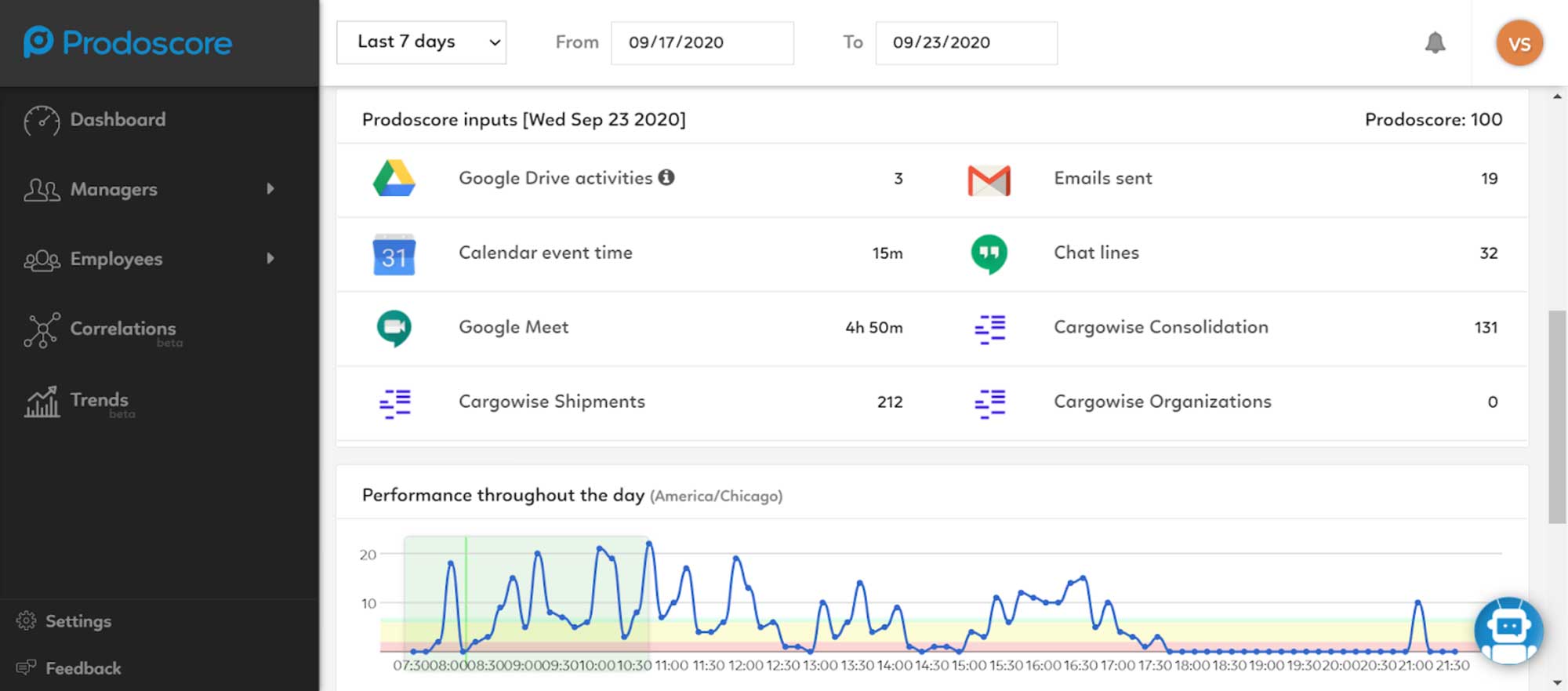Viewport: 1568px width, 691px height.
Task: Click the Prodoscore logo
Action: (x=128, y=42)
